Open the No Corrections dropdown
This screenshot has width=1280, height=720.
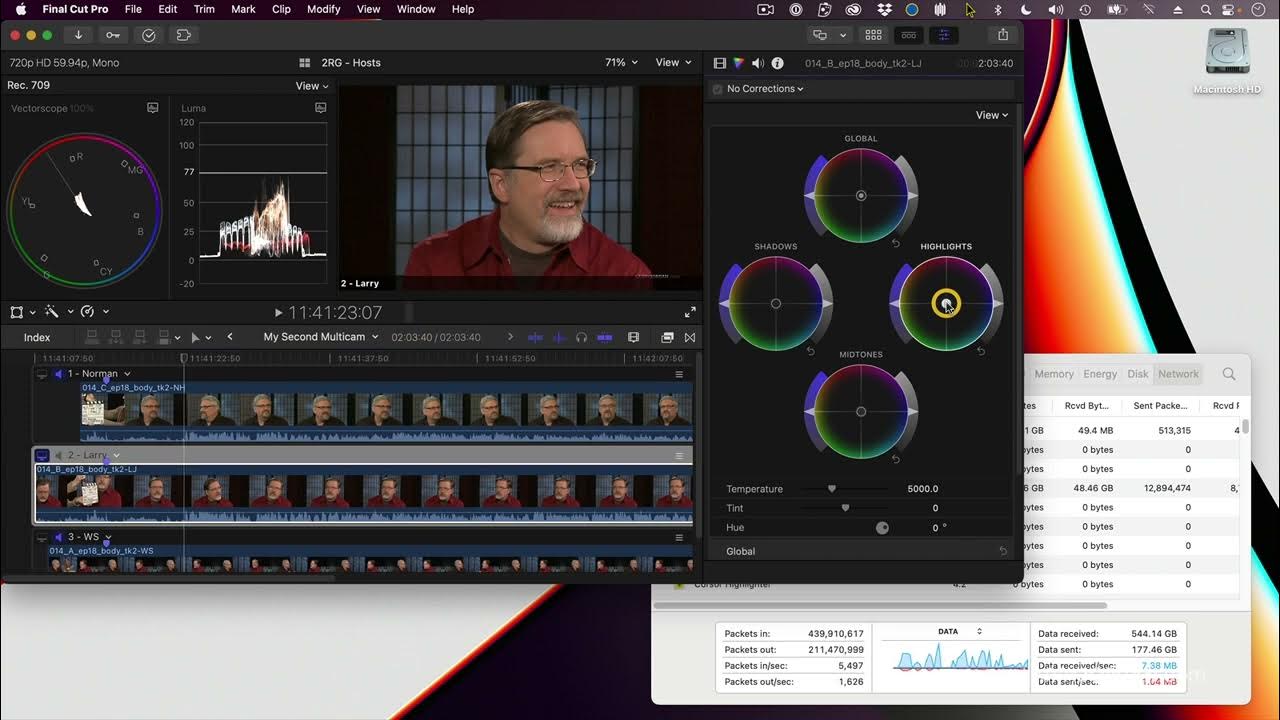pyautogui.click(x=765, y=89)
